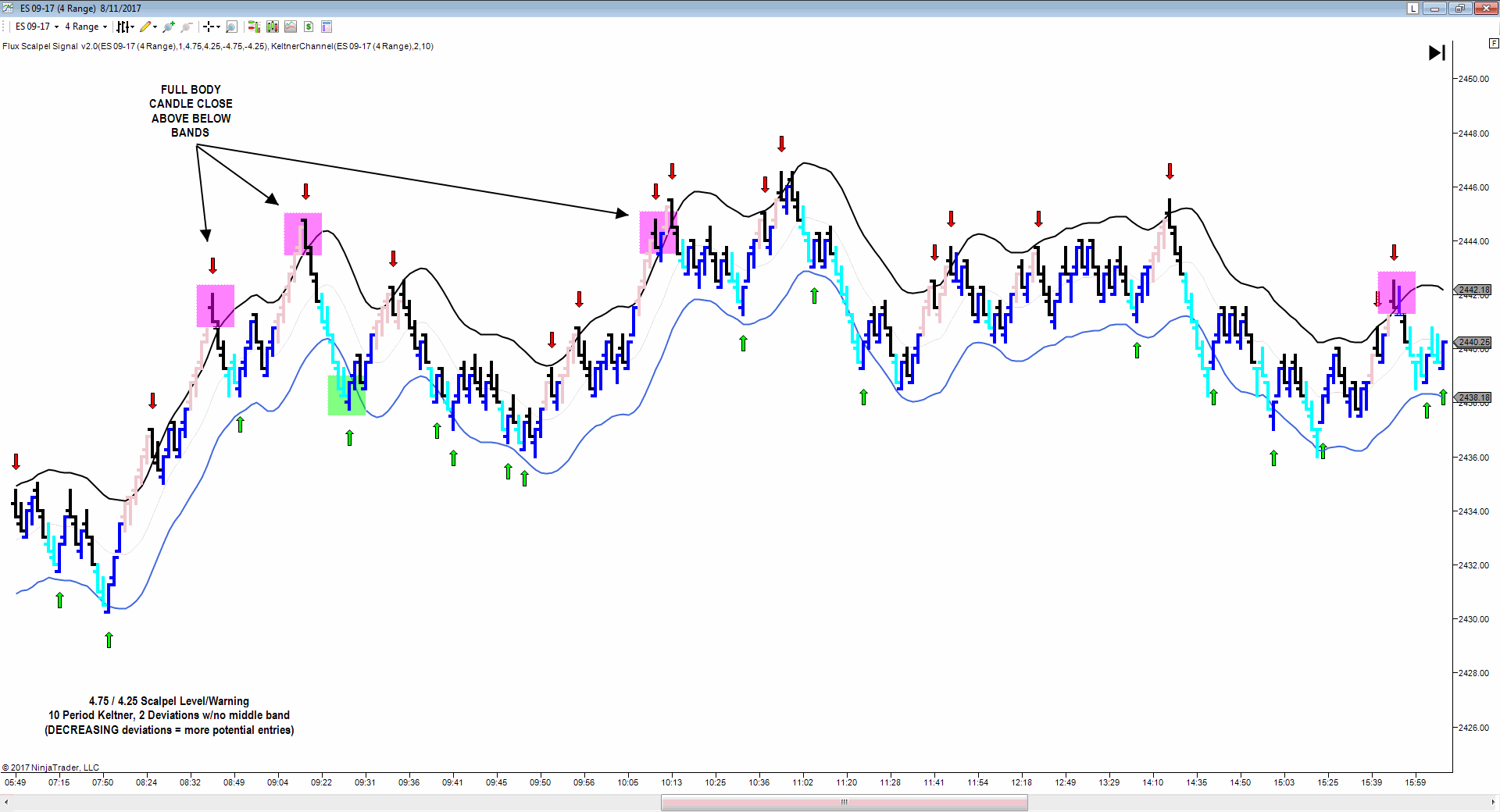Click the 2442.18 price marker
This screenshot has height=812, width=1500.
(1473, 290)
